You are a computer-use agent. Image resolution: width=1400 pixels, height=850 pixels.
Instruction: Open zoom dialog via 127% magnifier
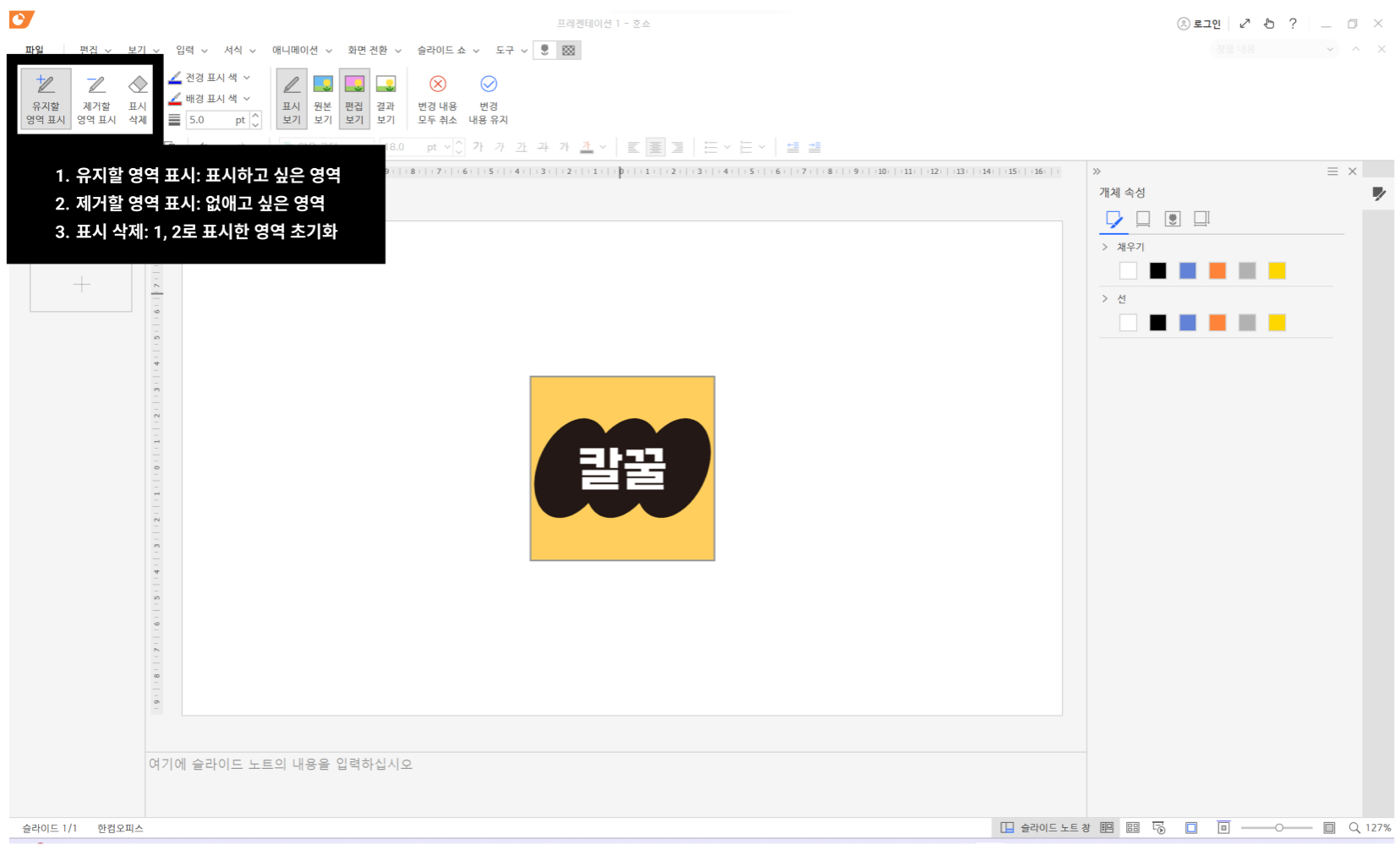[1370, 828]
